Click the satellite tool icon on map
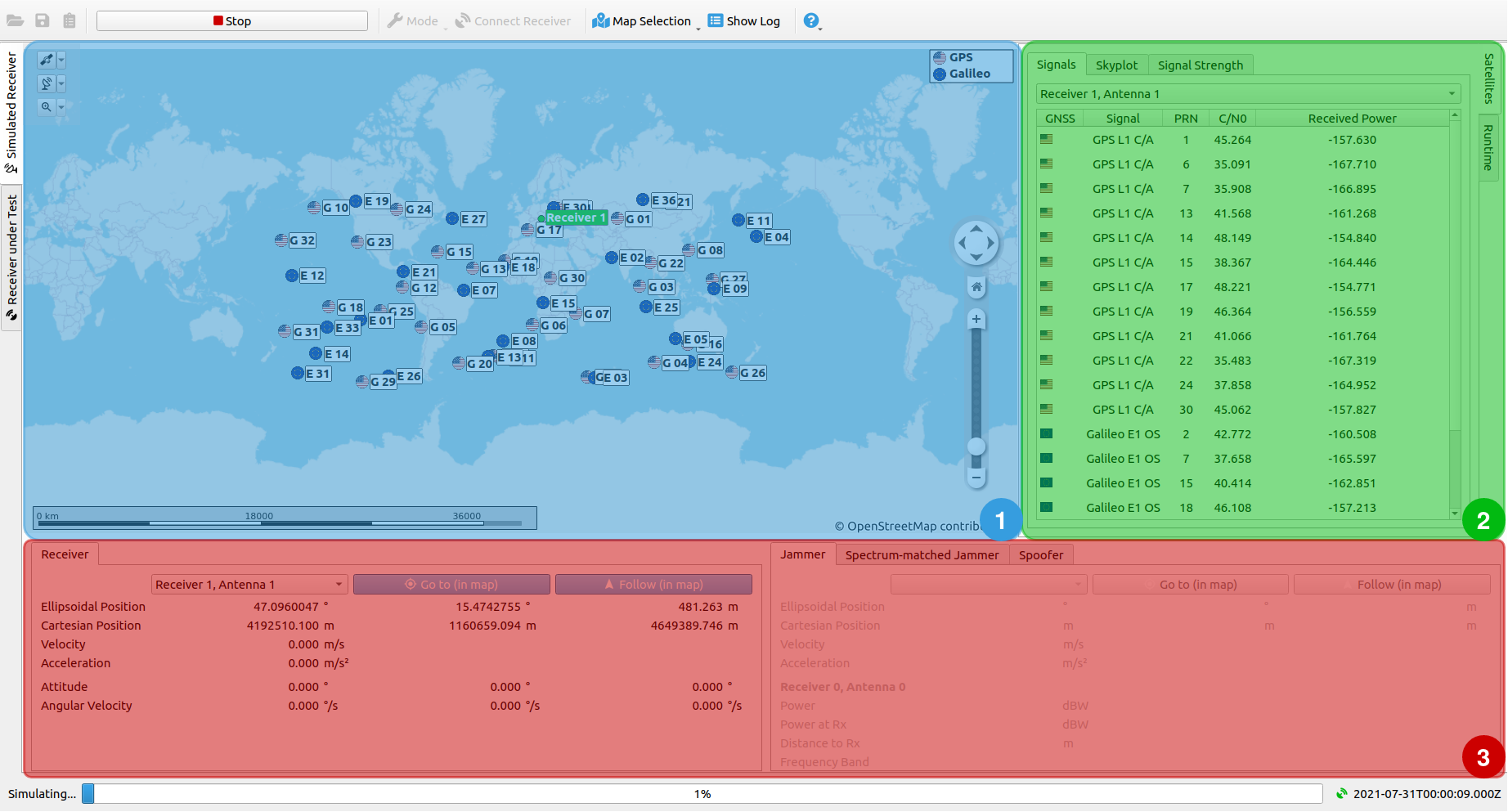Image resolution: width=1508 pixels, height=812 pixels. (47, 60)
